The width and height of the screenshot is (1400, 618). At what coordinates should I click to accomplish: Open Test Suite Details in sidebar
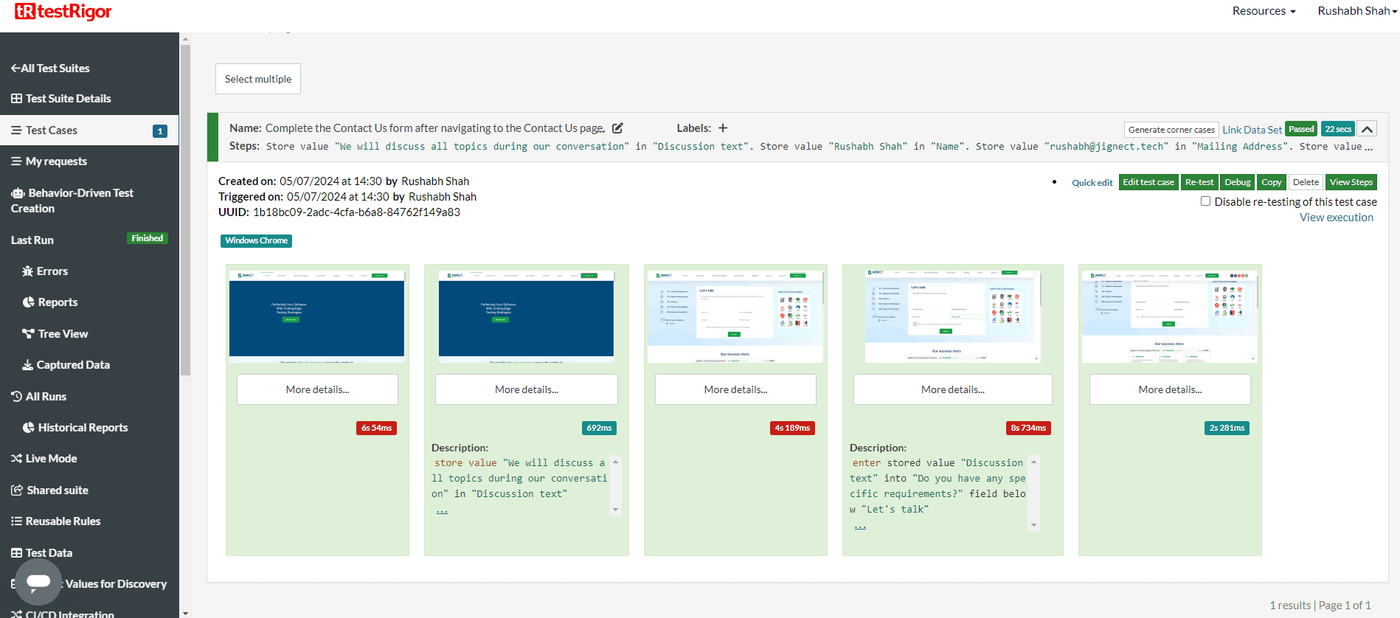(60, 98)
